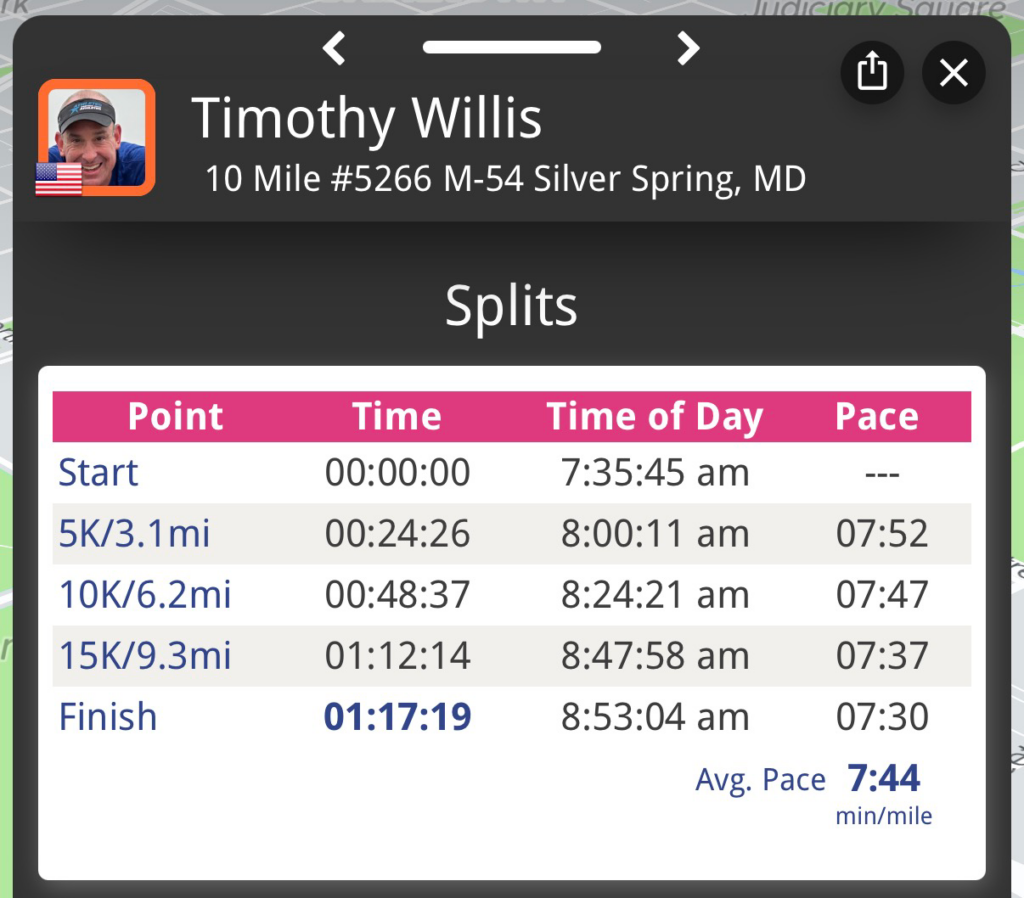Click the Time column header
The width and height of the screenshot is (1024, 898).
coord(397,417)
